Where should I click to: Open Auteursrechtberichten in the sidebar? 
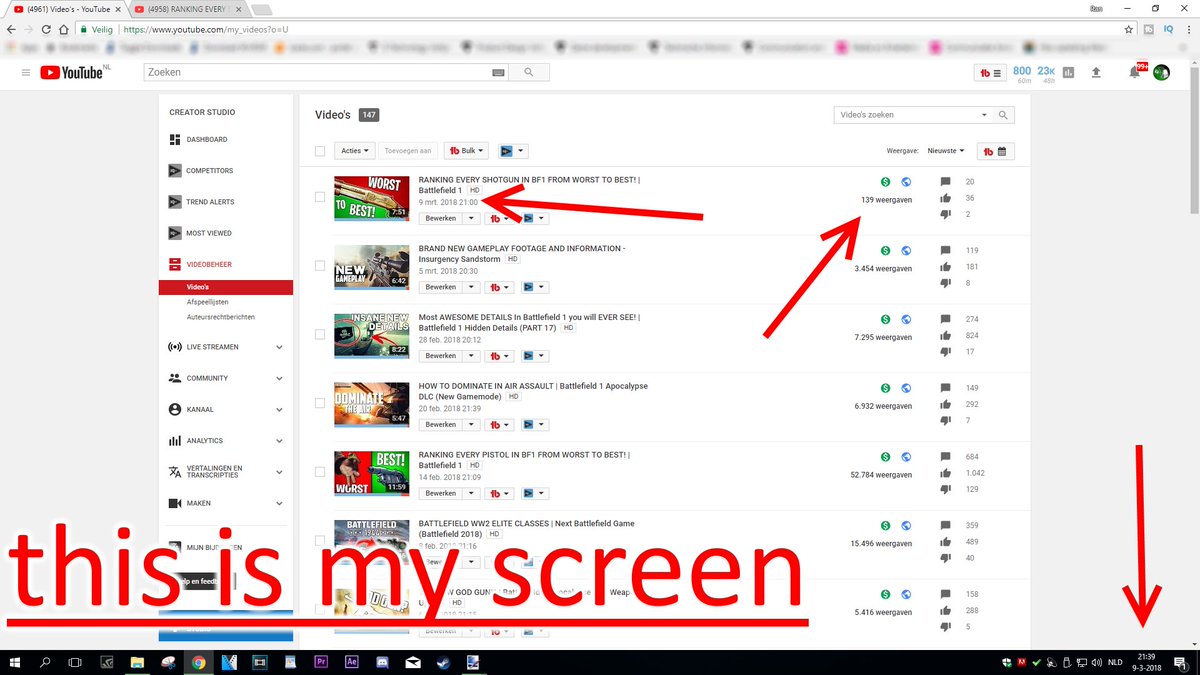(x=220, y=317)
